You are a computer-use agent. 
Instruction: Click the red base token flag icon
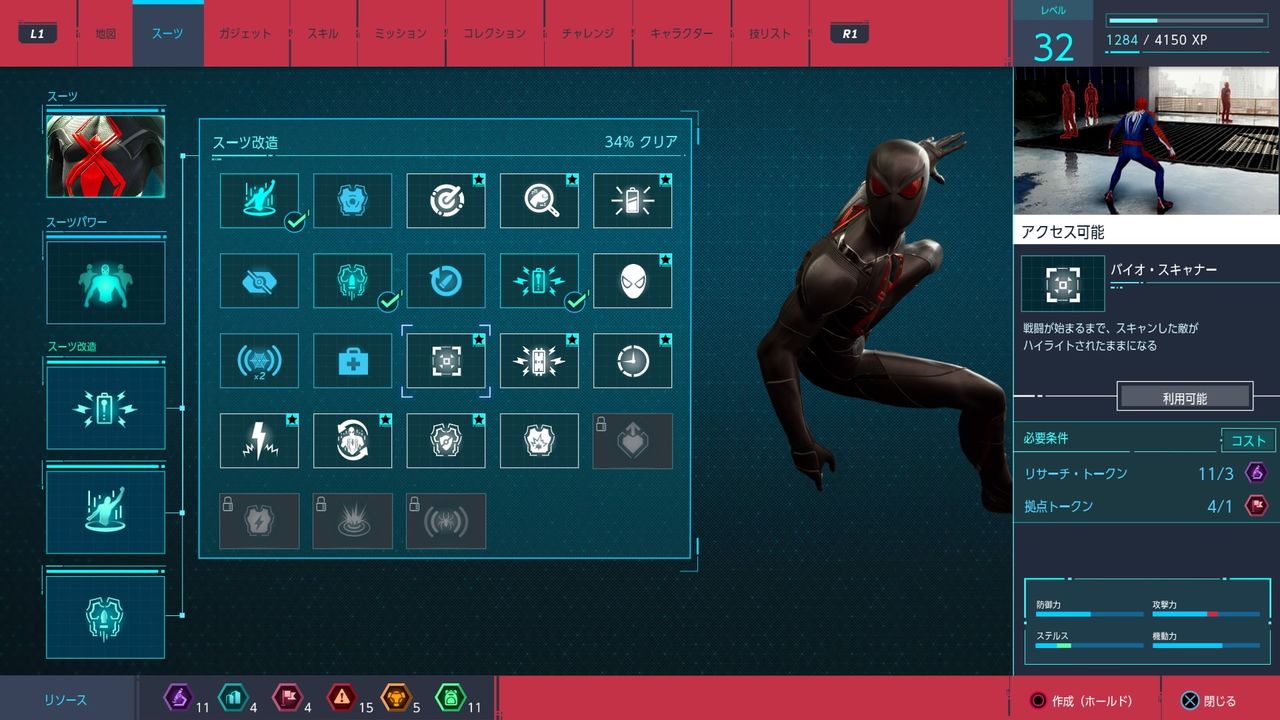click(287, 697)
